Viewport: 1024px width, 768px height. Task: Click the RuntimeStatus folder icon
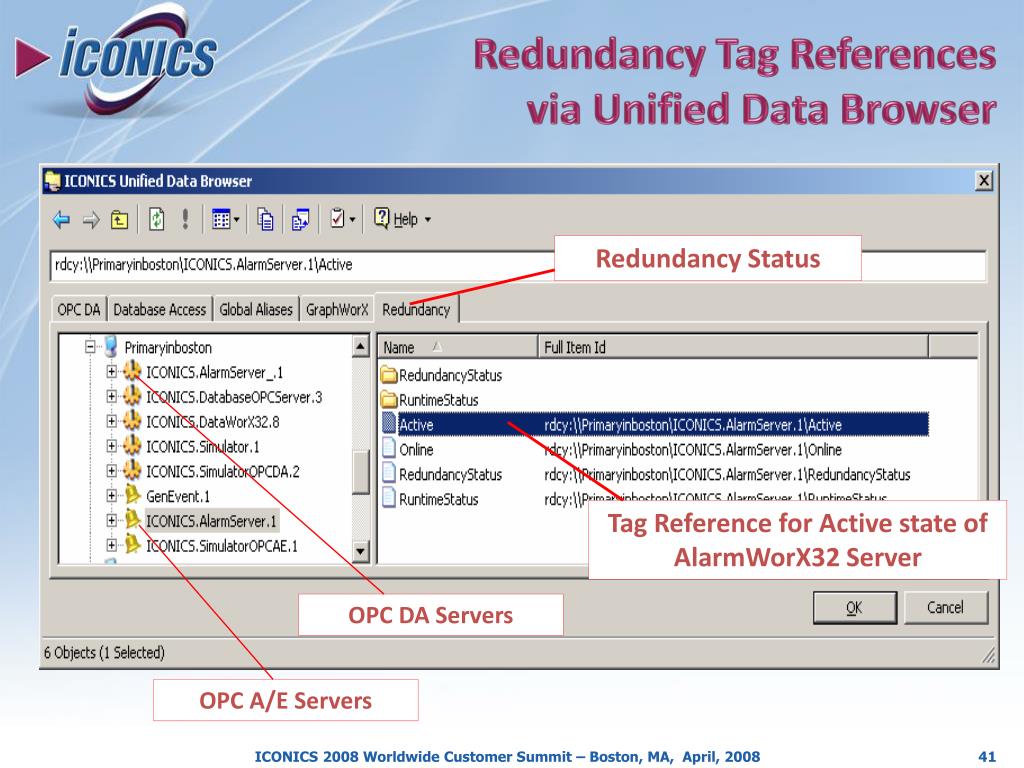point(389,400)
